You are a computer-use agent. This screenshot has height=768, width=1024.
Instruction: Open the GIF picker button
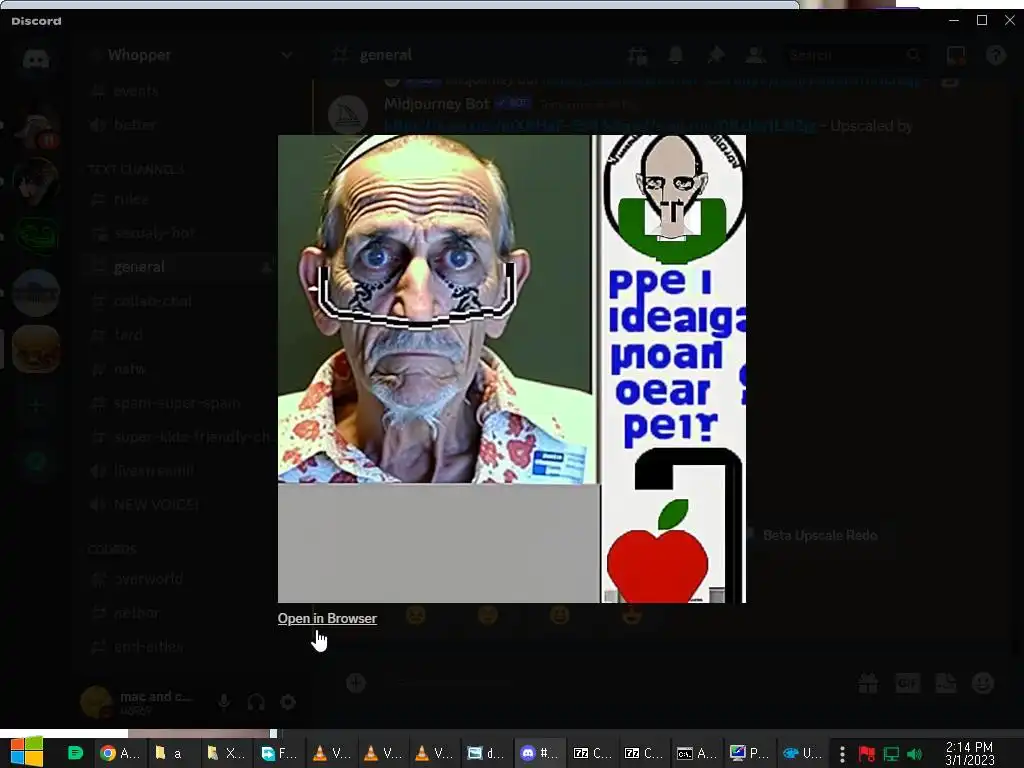[x=907, y=683]
